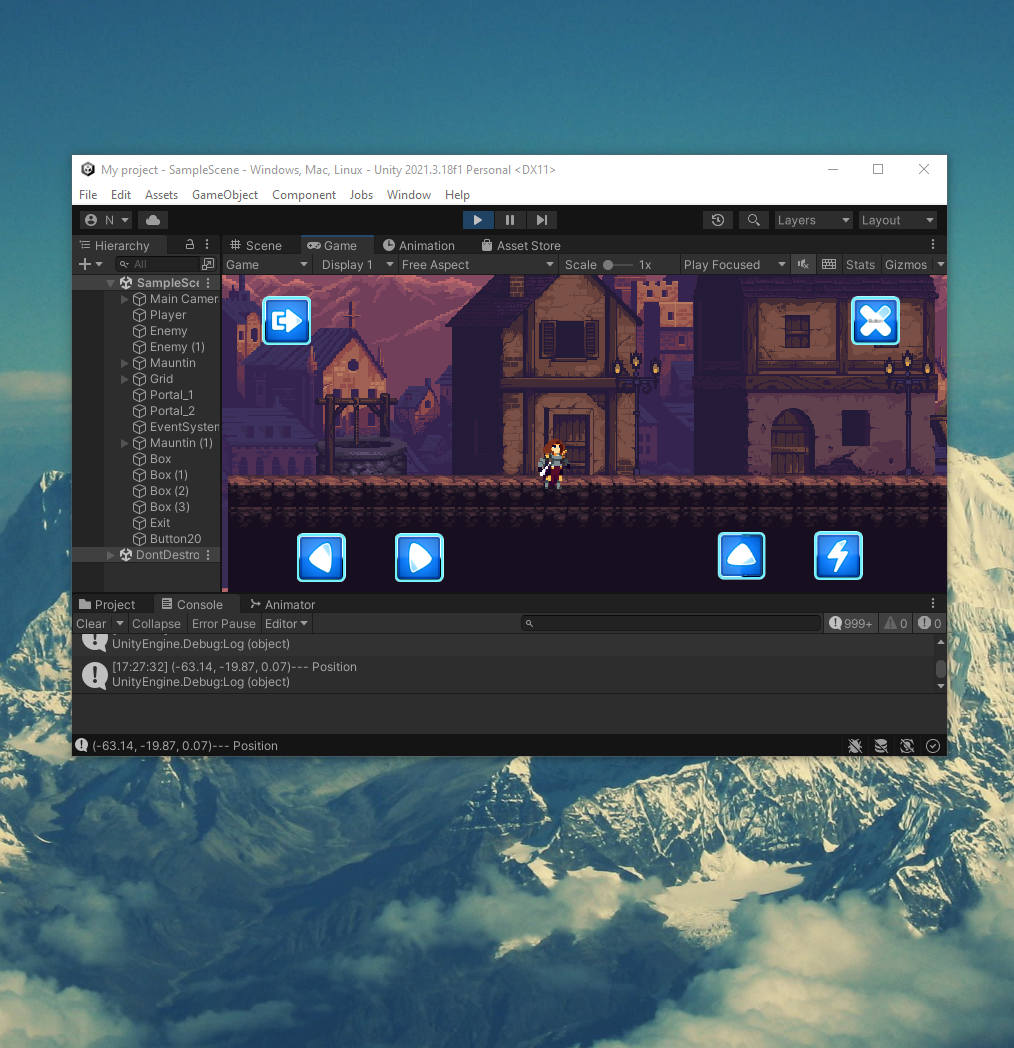Open the Layout dropdown
Image resolution: width=1014 pixels, height=1048 pixels.
pos(897,220)
